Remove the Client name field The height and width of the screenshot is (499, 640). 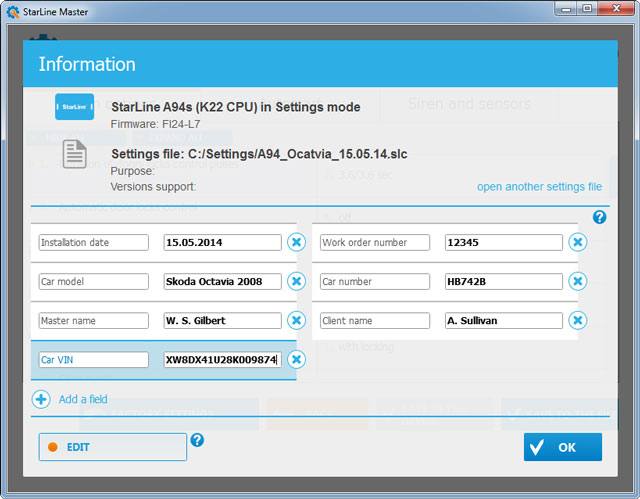578,320
